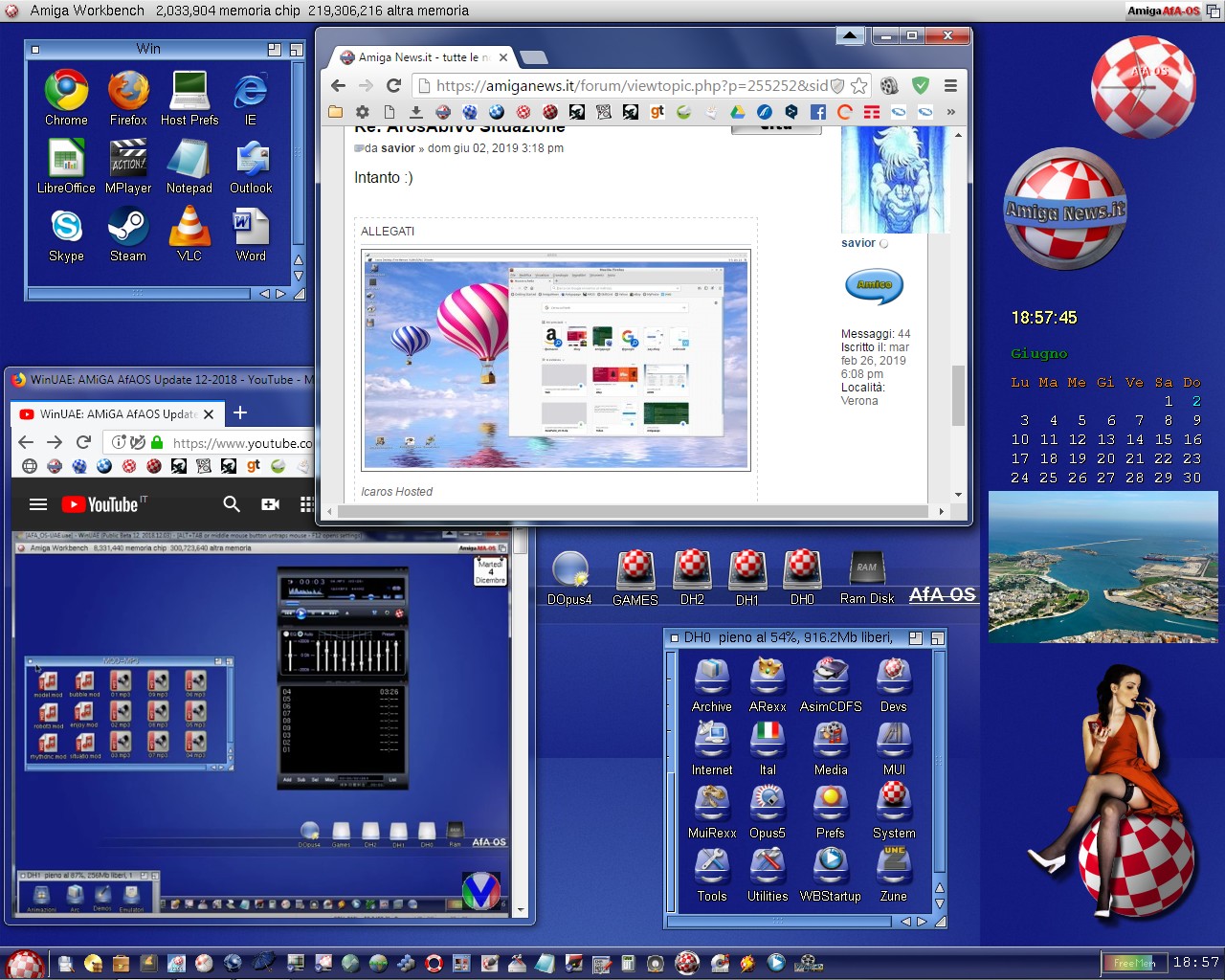Open YouTube hamburger guide menu
The image size is (1225, 980).
[x=38, y=504]
